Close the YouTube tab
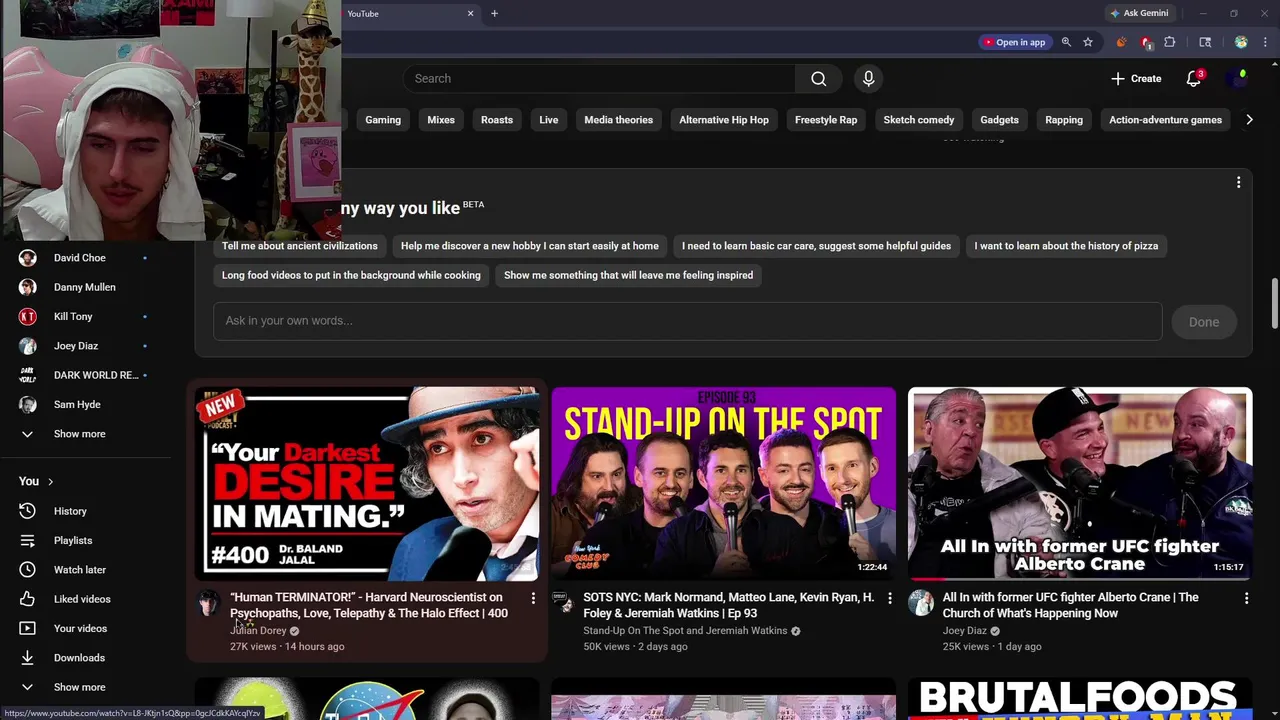This screenshot has height=720, width=1280. pos(470,13)
